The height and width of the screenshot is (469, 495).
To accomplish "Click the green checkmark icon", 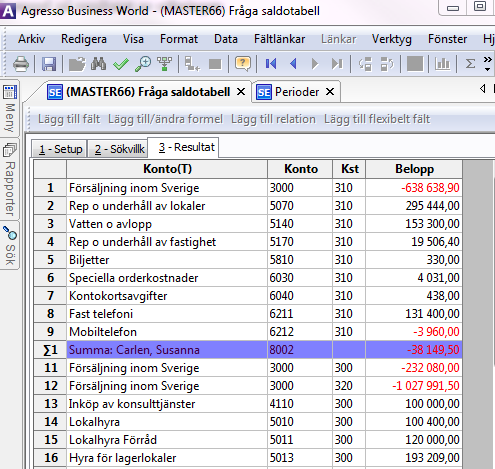I will tap(121, 64).
